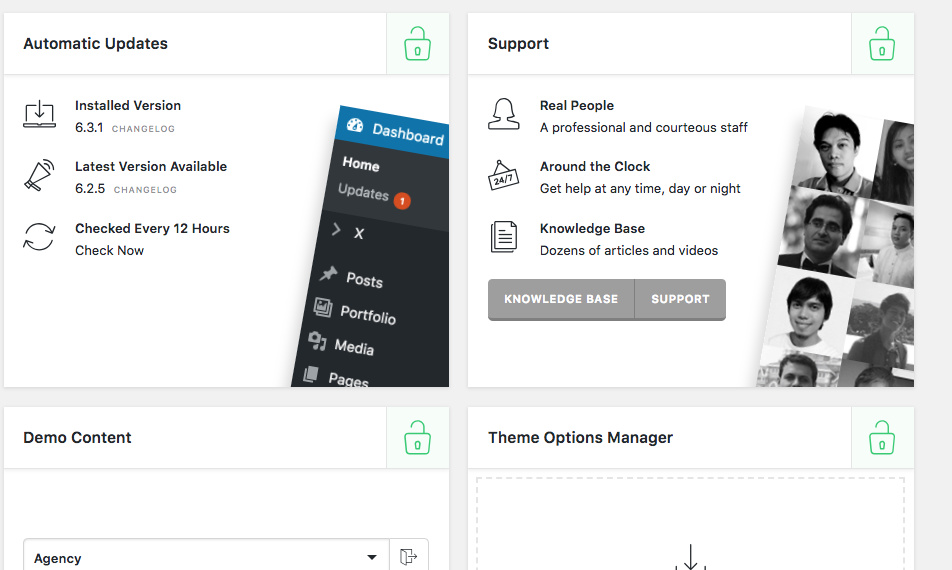
Task: Click the Latest Version megaphone icon
Action: pyautogui.click(x=39, y=176)
